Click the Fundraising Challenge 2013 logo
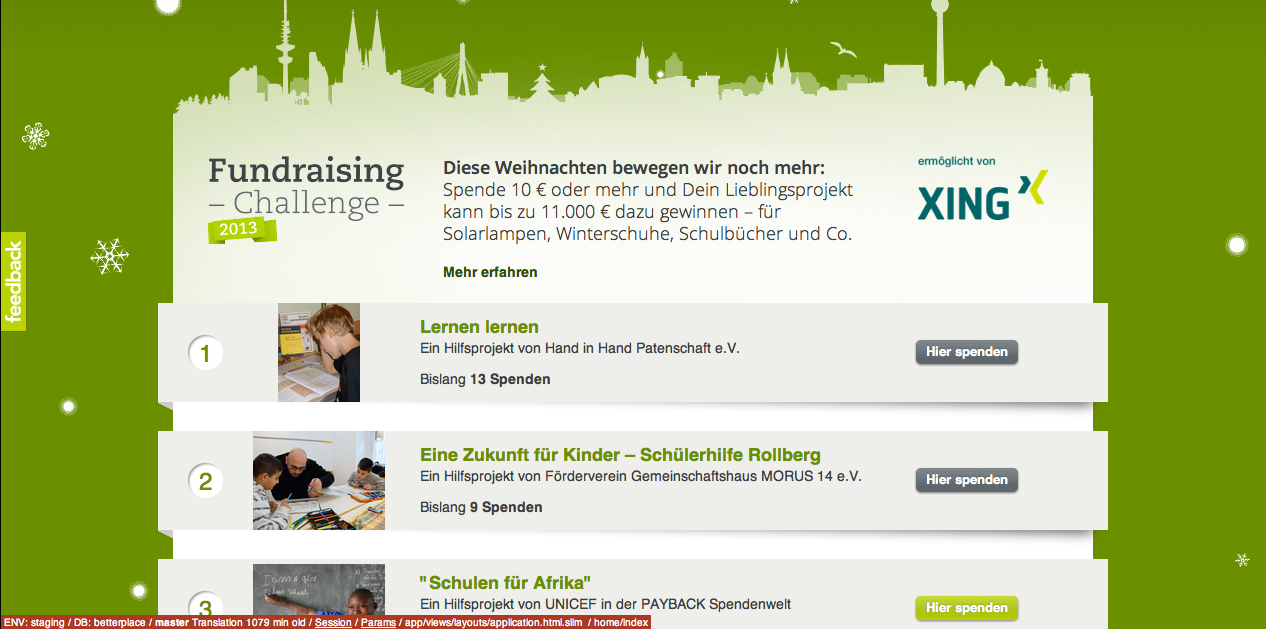 [x=306, y=198]
